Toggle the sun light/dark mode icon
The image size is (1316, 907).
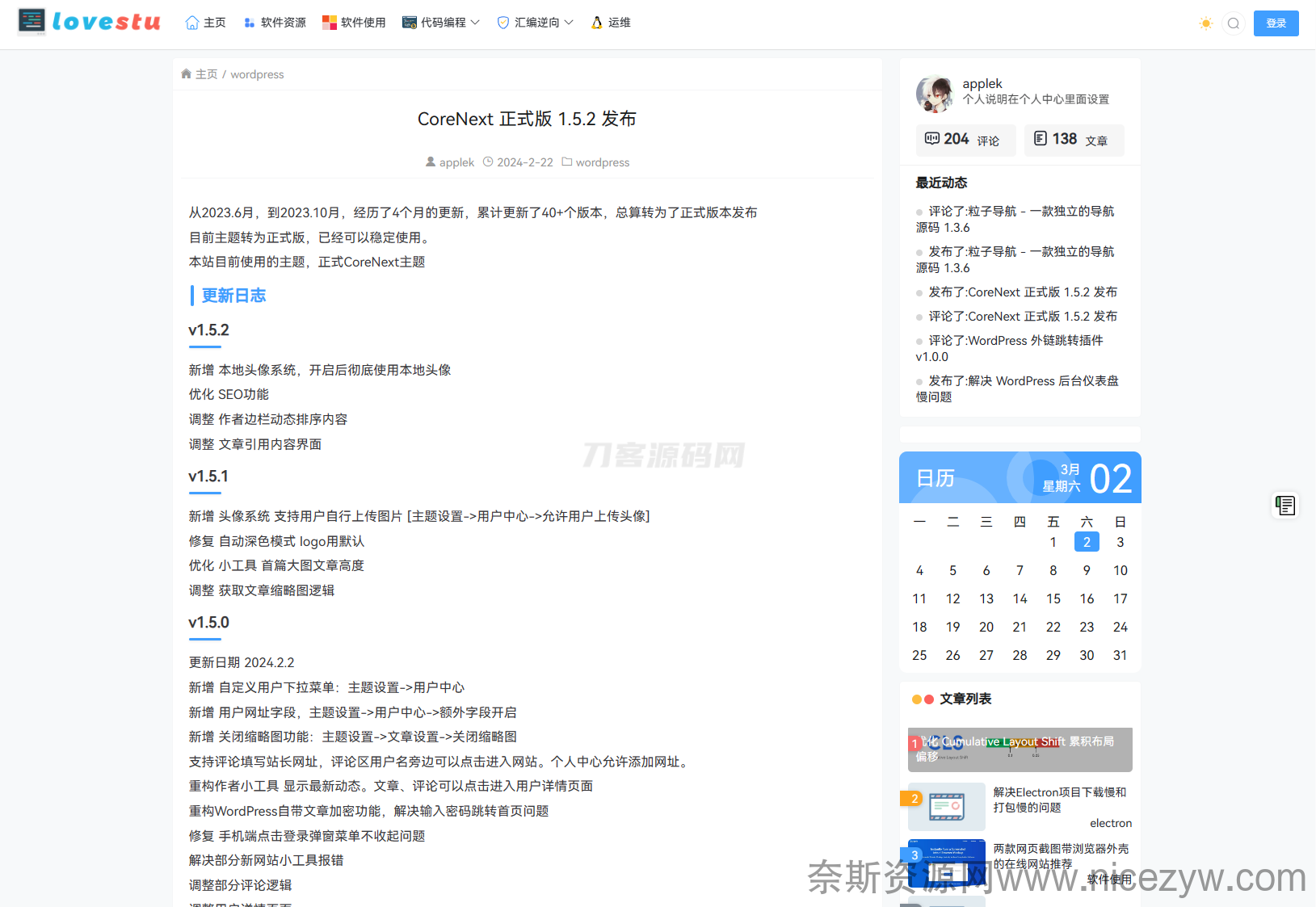[1206, 23]
